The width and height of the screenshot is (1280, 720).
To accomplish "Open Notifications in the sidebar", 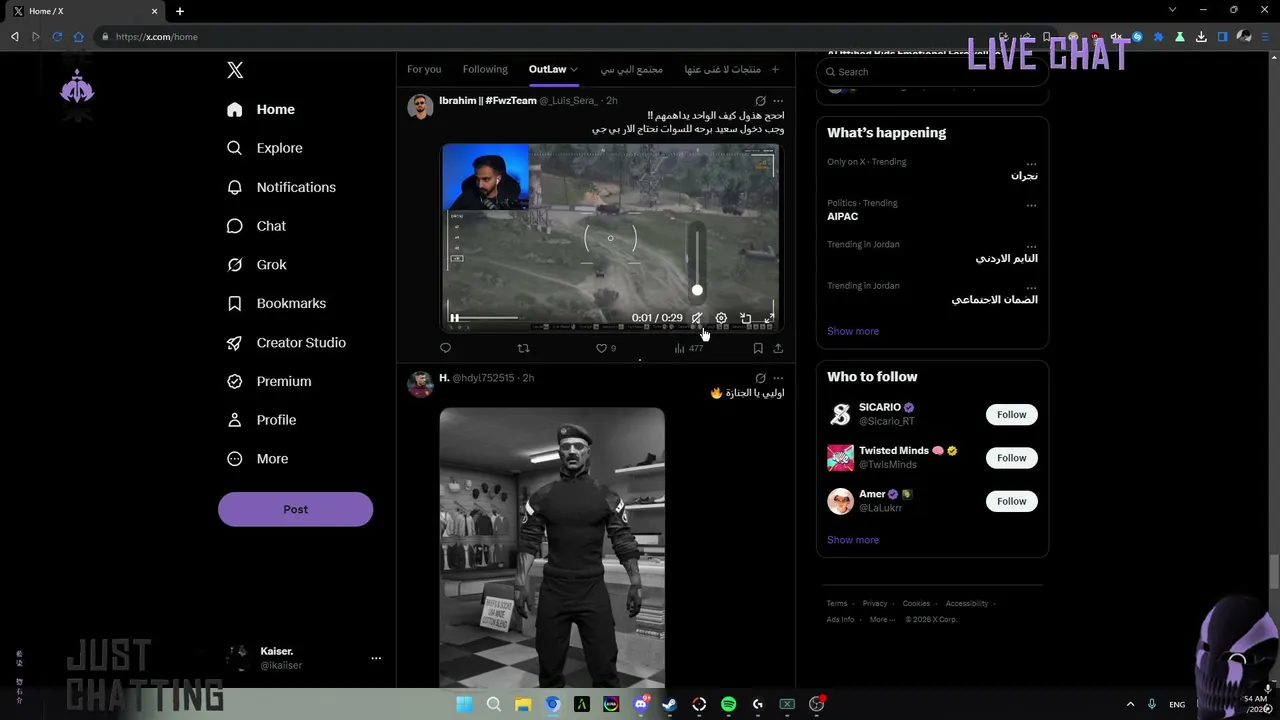I will (281, 187).
